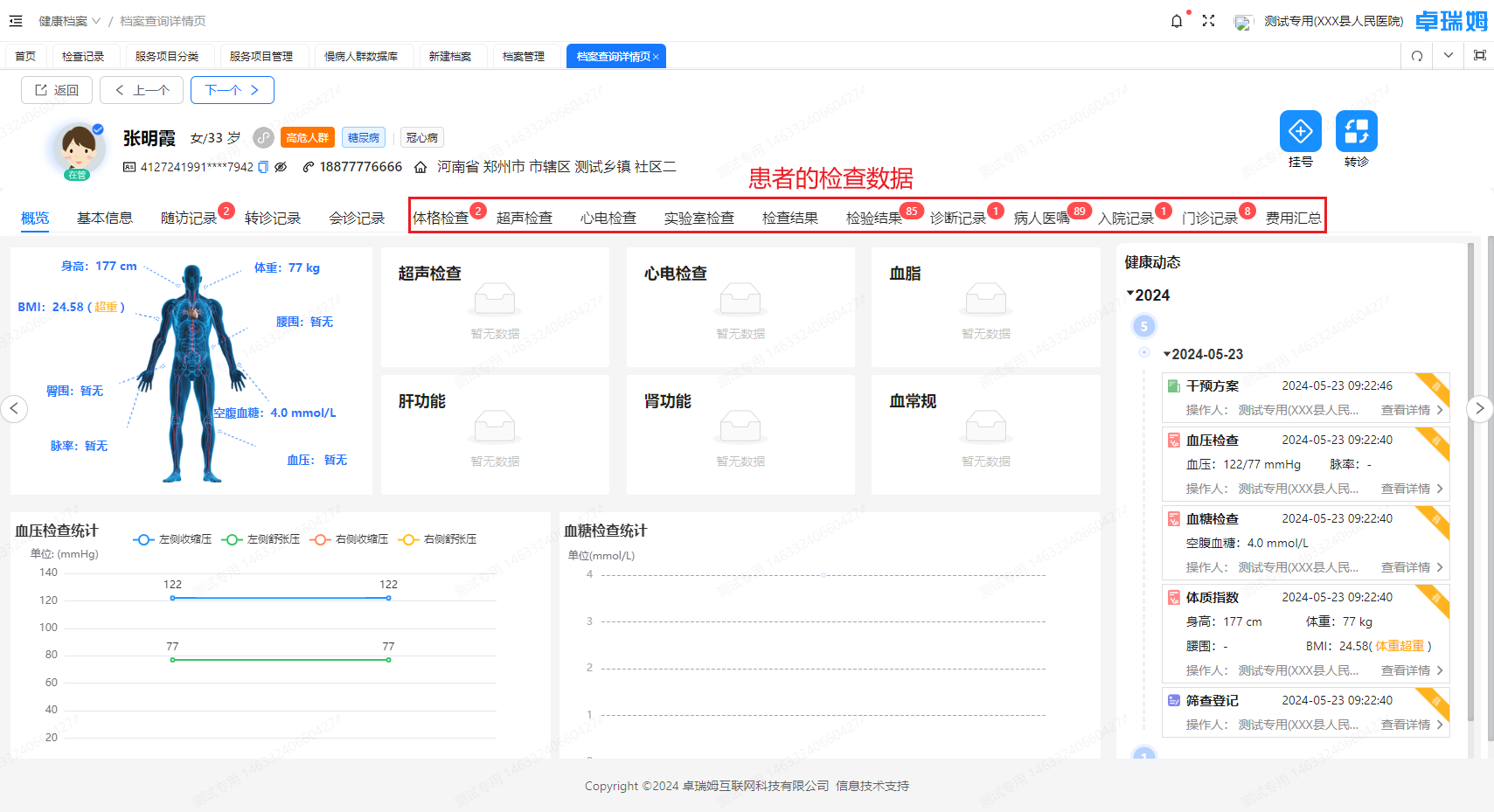Open the notification bell
This screenshot has height=812, width=1494.
pyautogui.click(x=1177, y=21)
